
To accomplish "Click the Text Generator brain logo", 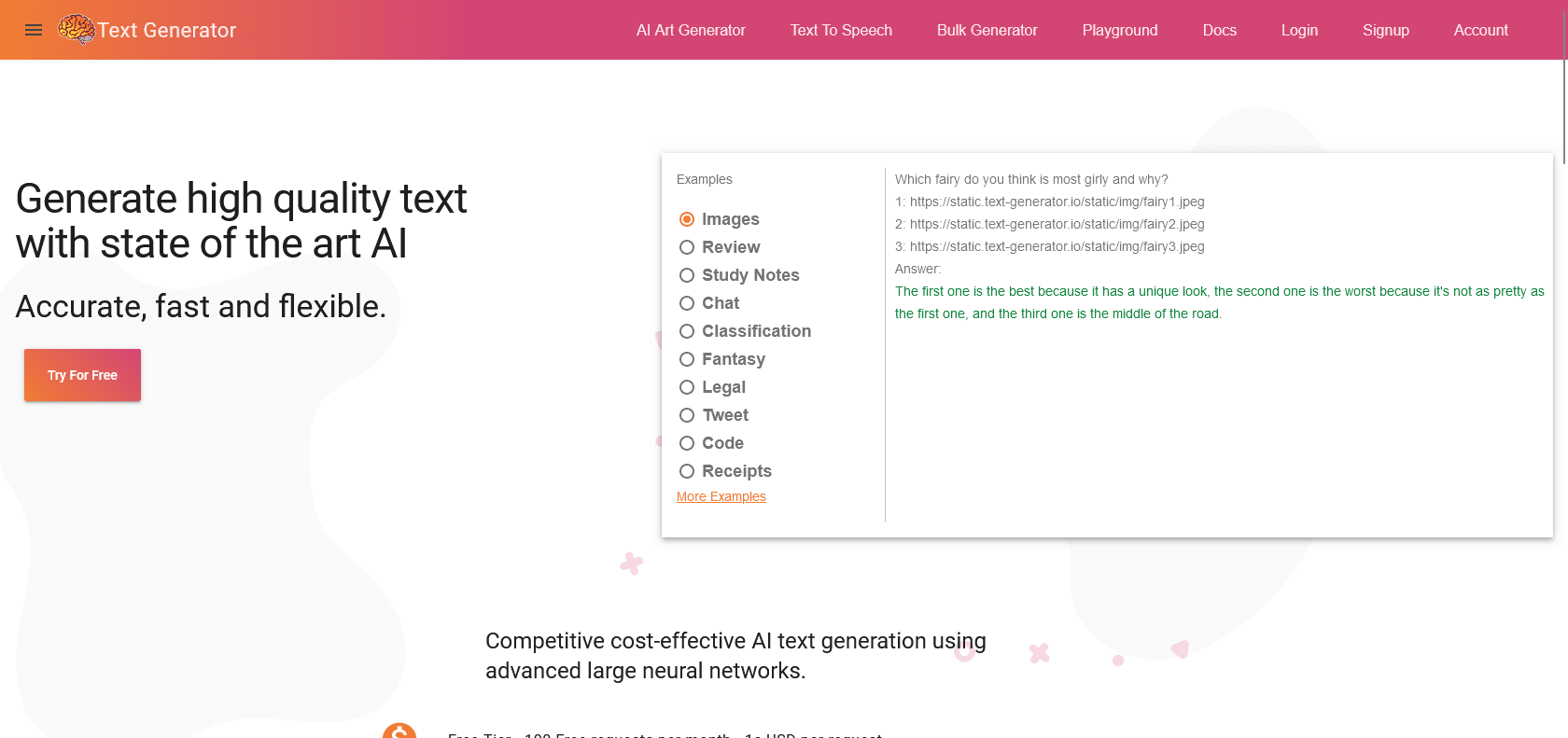I will click(x=77, y=29).
